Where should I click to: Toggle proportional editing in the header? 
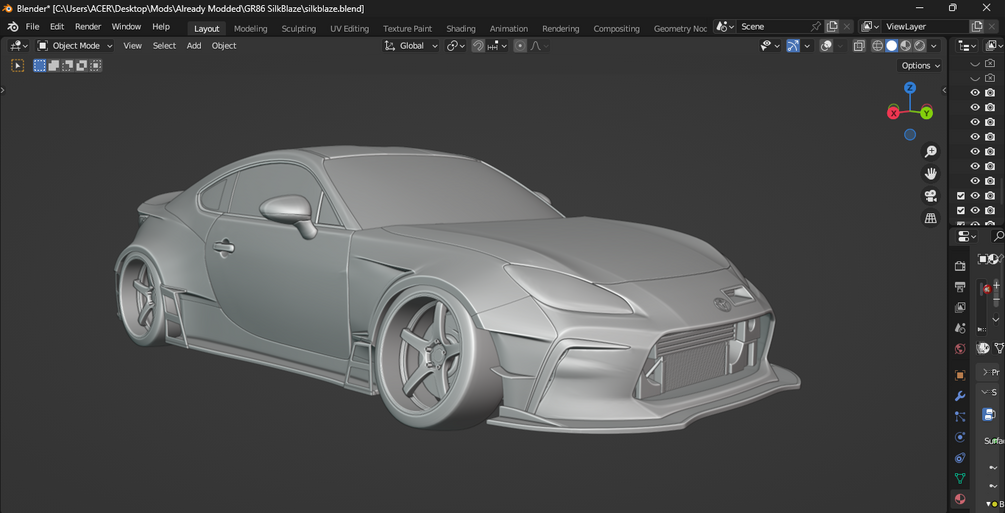tap(520, 46)
